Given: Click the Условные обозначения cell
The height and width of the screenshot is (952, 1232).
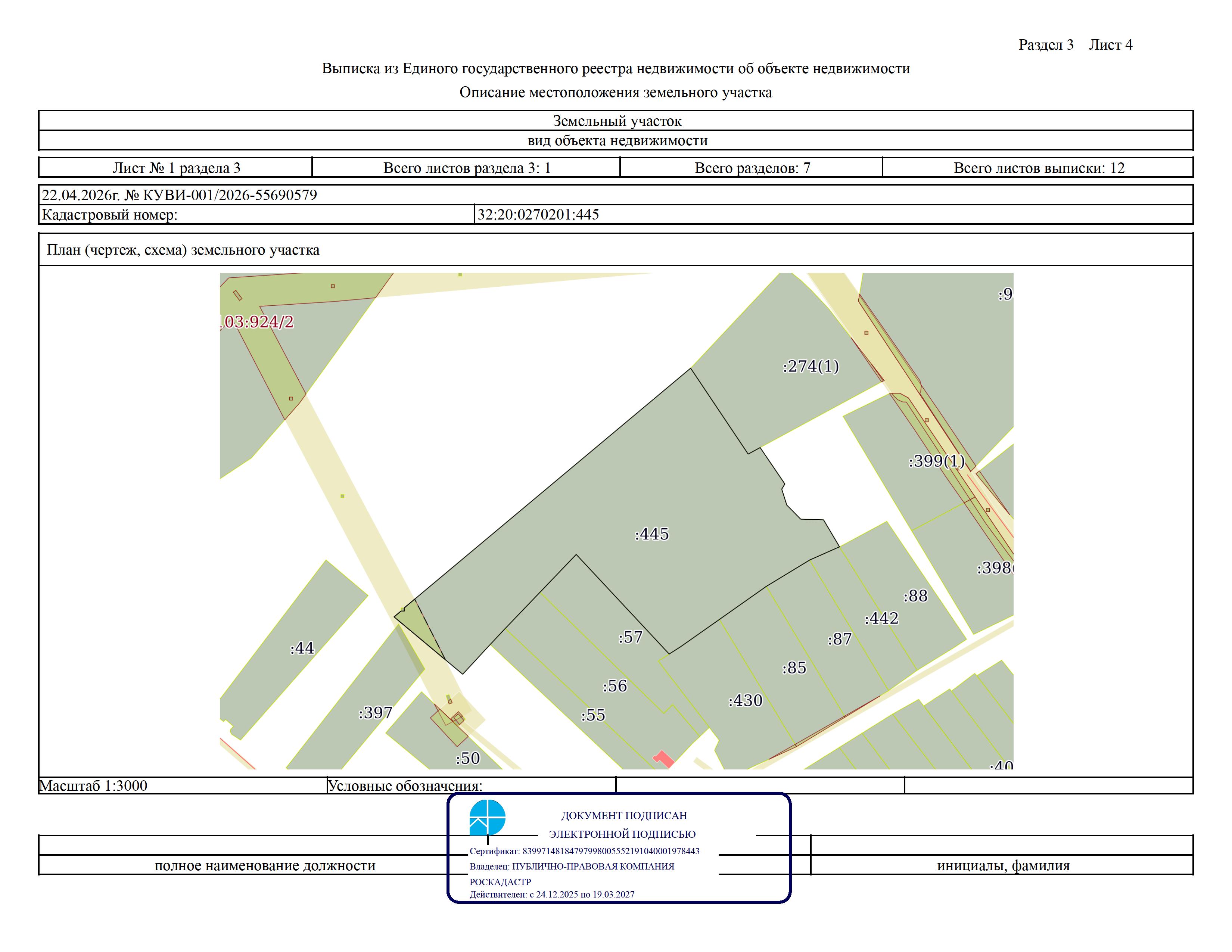Looking at the screenshot, I should pyautogui.click(x=472, y=785).
